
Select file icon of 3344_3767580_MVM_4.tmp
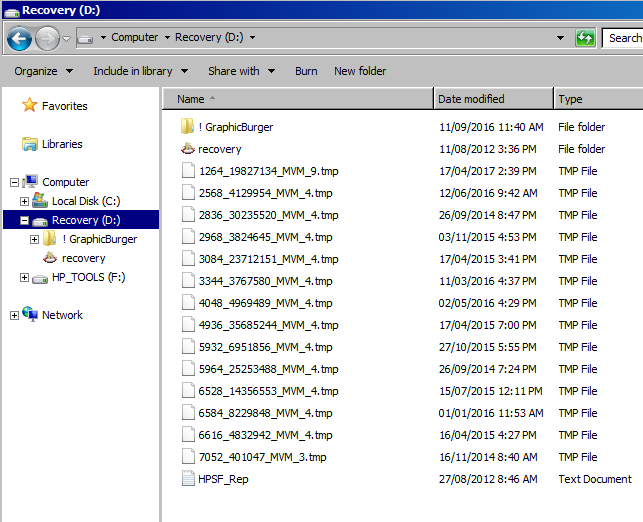point(188,280)
